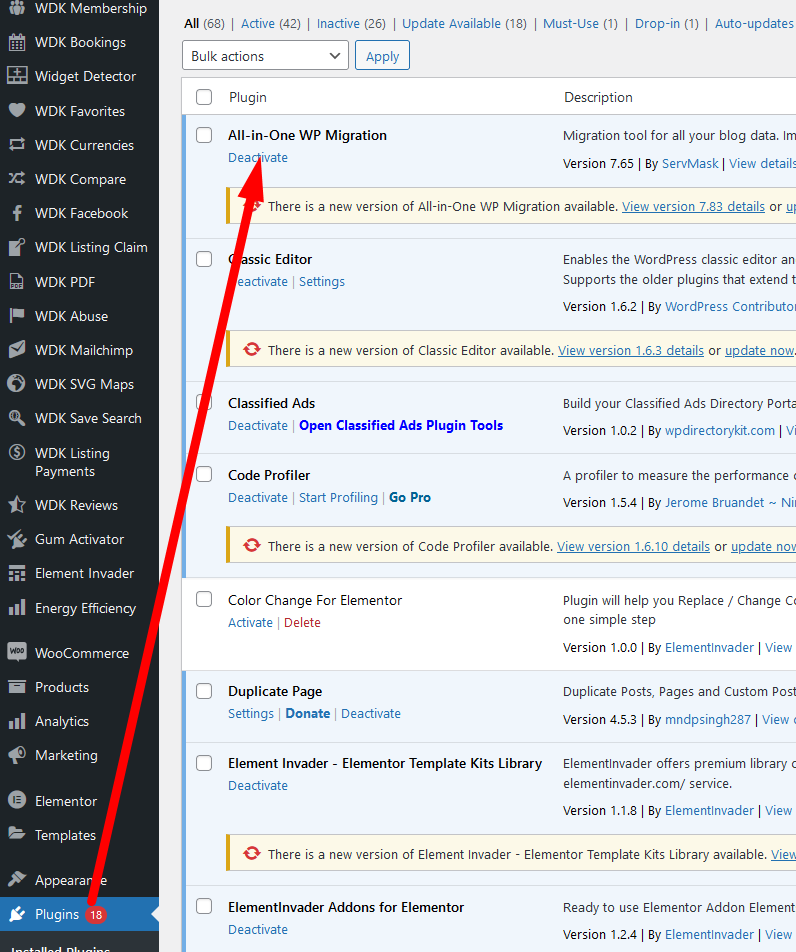Check the ElementInvader Addons for Elementor checkbox

click(204, 906)
